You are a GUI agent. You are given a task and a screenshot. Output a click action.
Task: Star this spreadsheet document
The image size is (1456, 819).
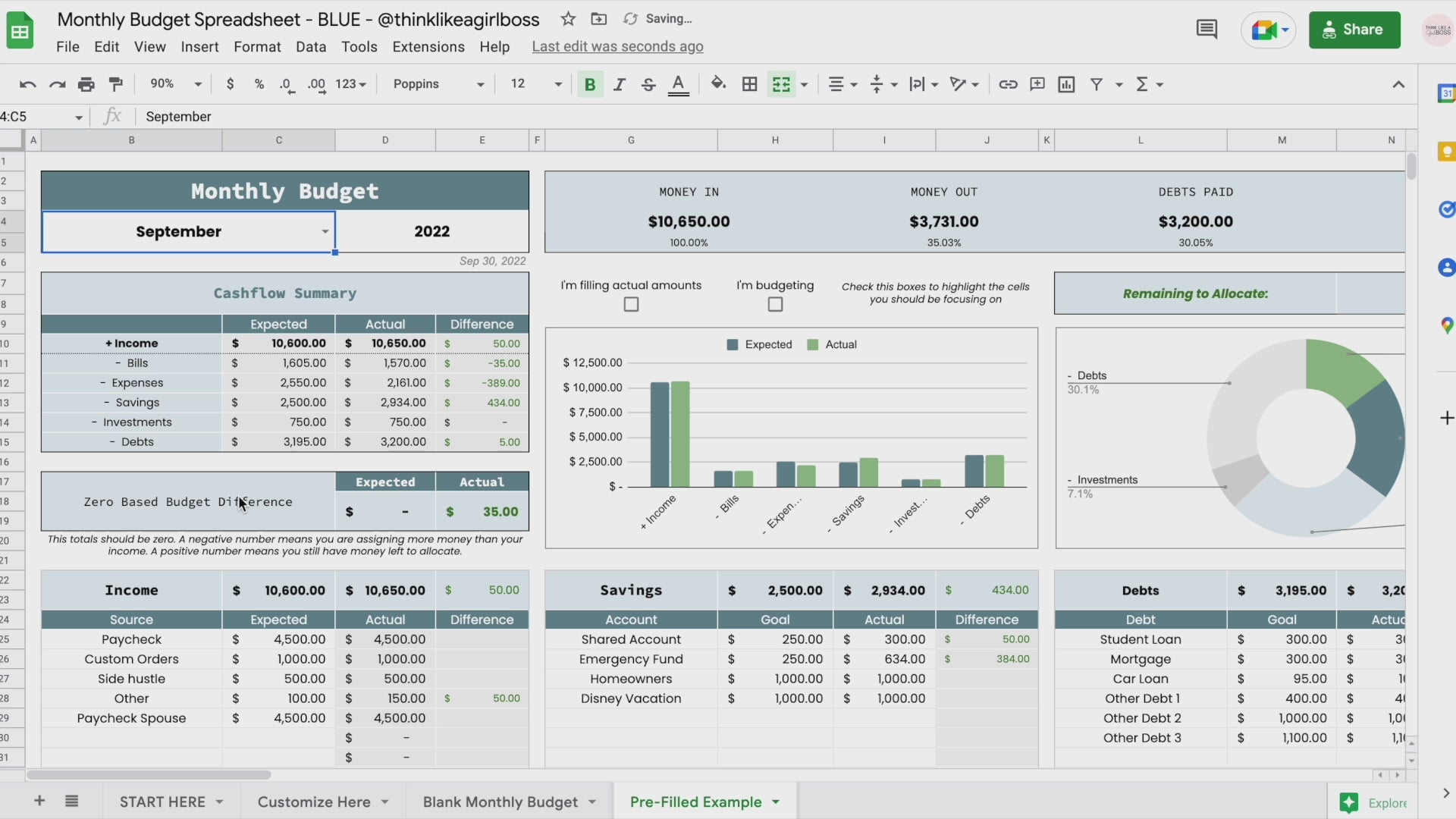click(x=568, y=19)
